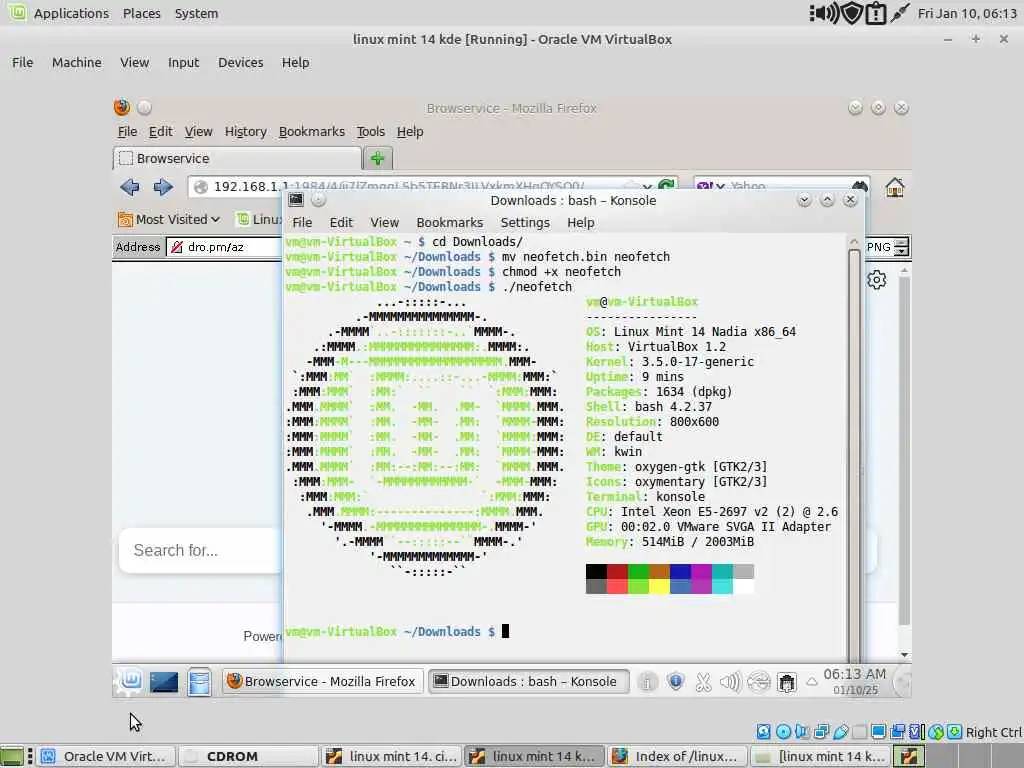Click the Firefox home icon
The width and height of the screenshot is (1024, 768).
coord(895,187)
